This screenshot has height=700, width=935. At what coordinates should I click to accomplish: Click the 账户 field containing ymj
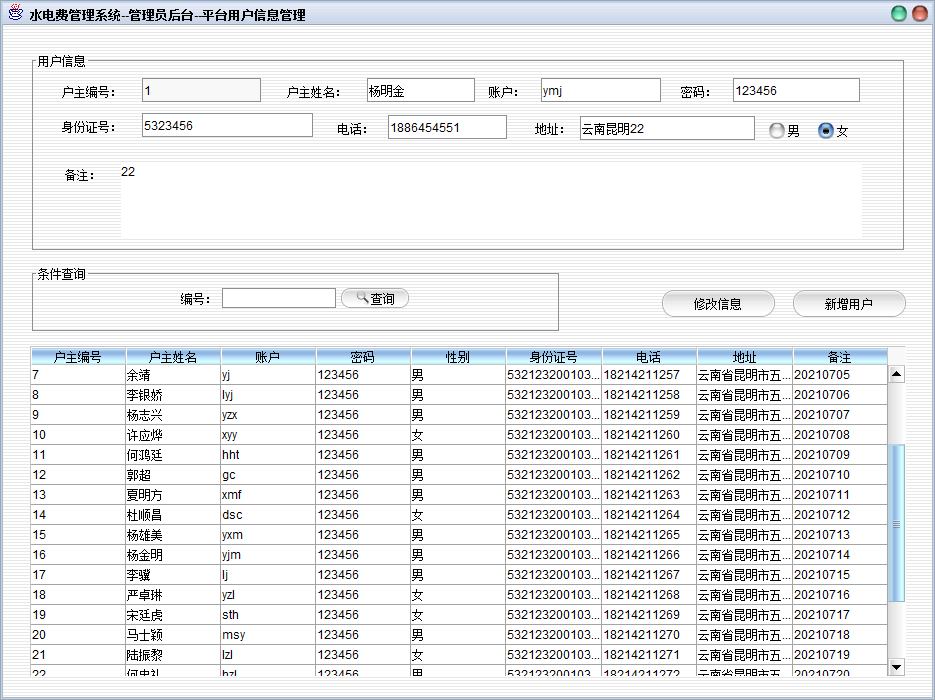coord(601,91)
